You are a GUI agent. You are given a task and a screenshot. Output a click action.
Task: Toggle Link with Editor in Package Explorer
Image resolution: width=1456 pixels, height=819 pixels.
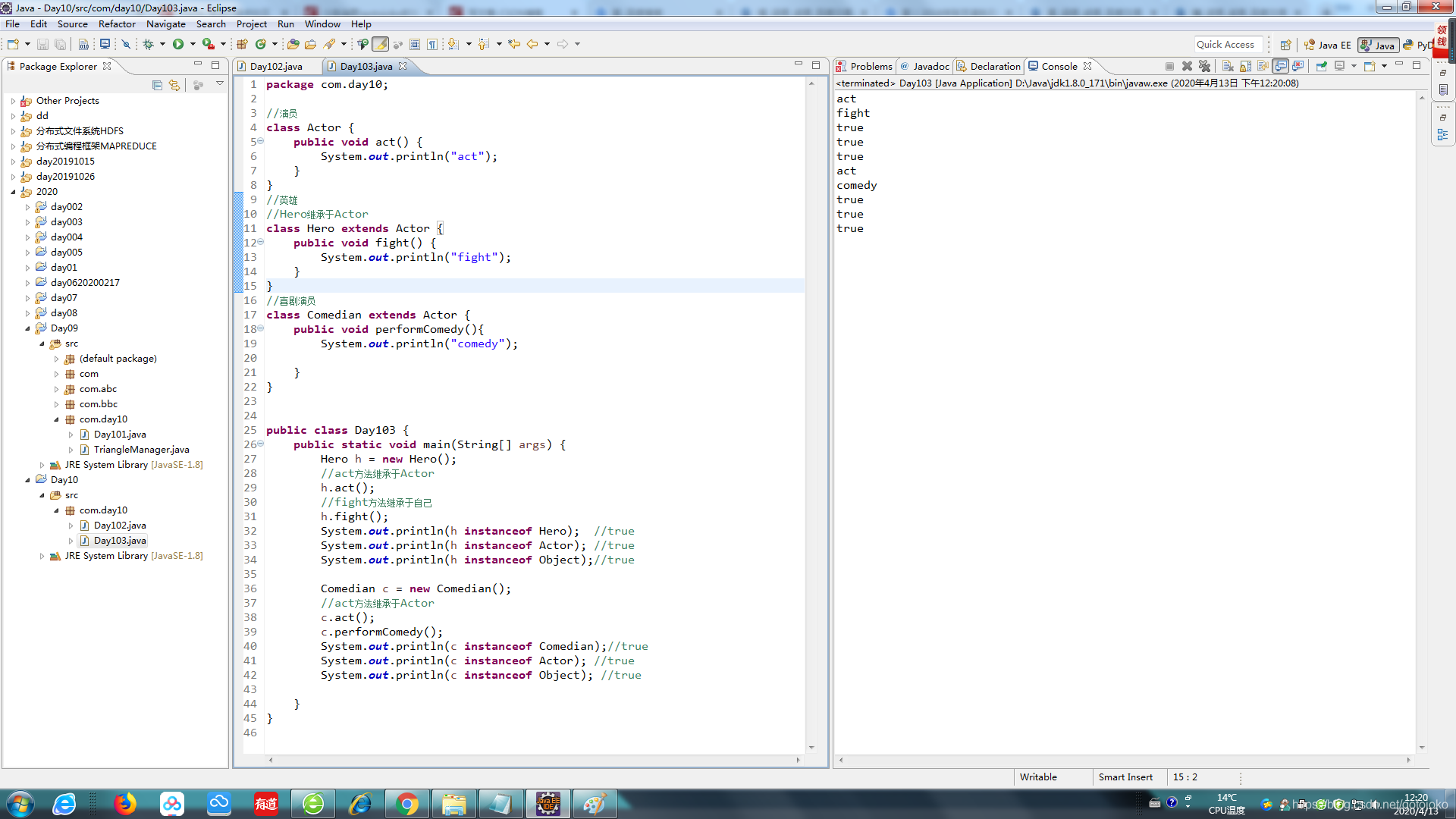click(x=174, y=85)
